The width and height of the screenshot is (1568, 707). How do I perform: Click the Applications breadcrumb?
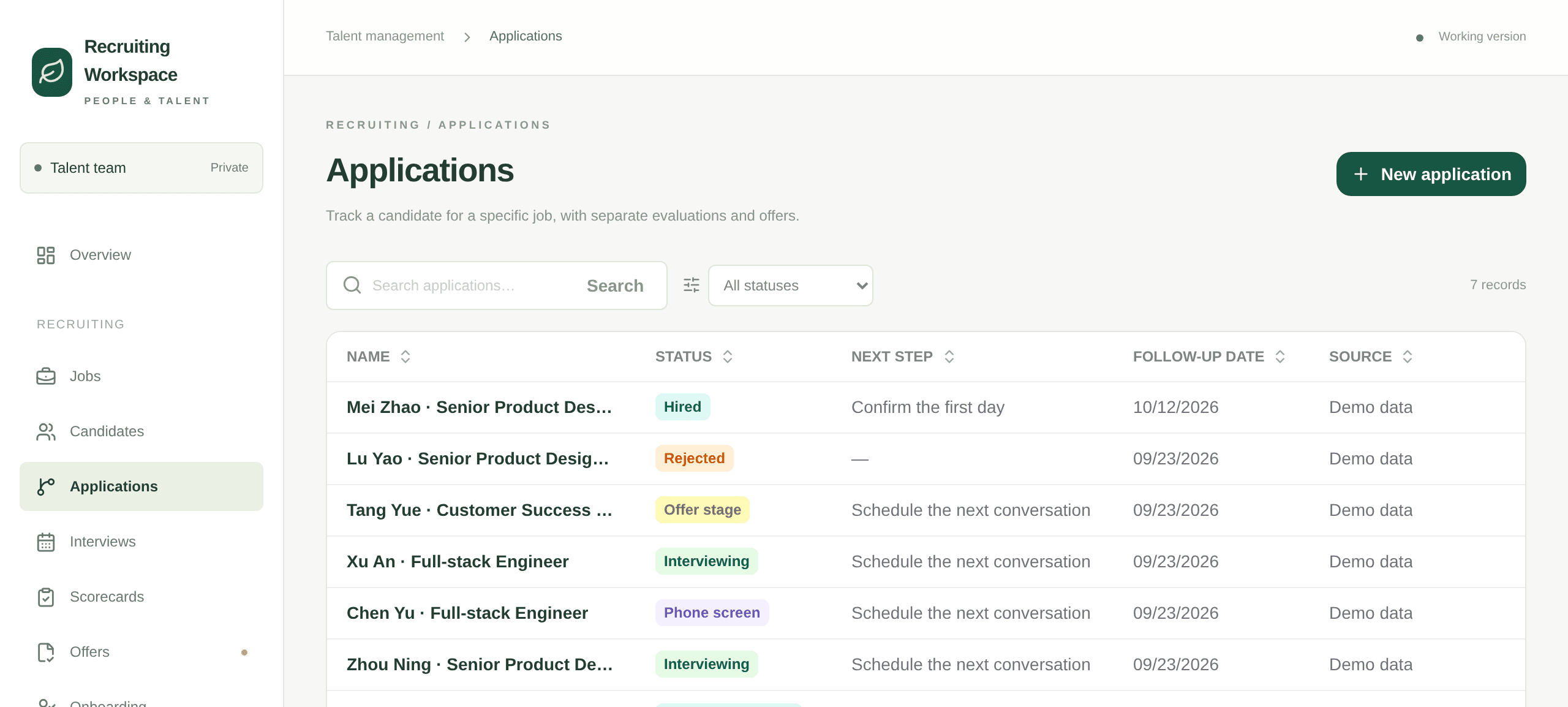[x=526, y=36]
